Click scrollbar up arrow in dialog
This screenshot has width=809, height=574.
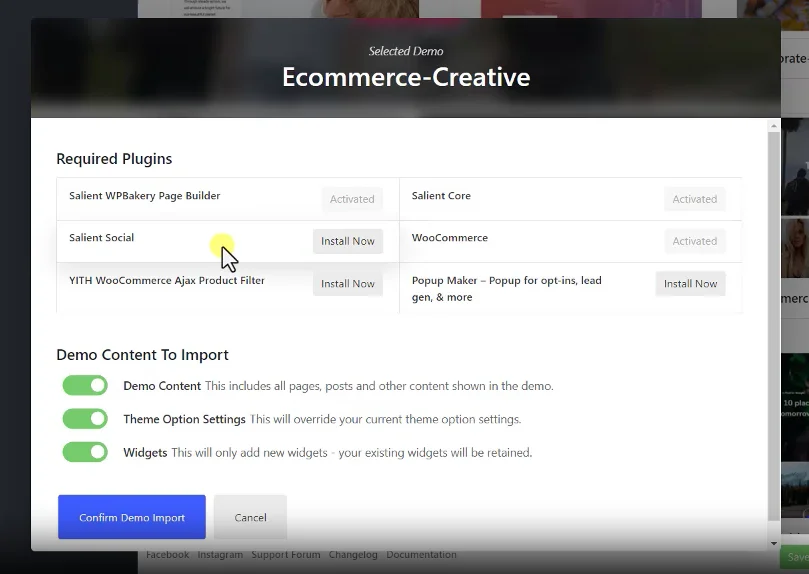pyautogui.click(x=773, y=126)
